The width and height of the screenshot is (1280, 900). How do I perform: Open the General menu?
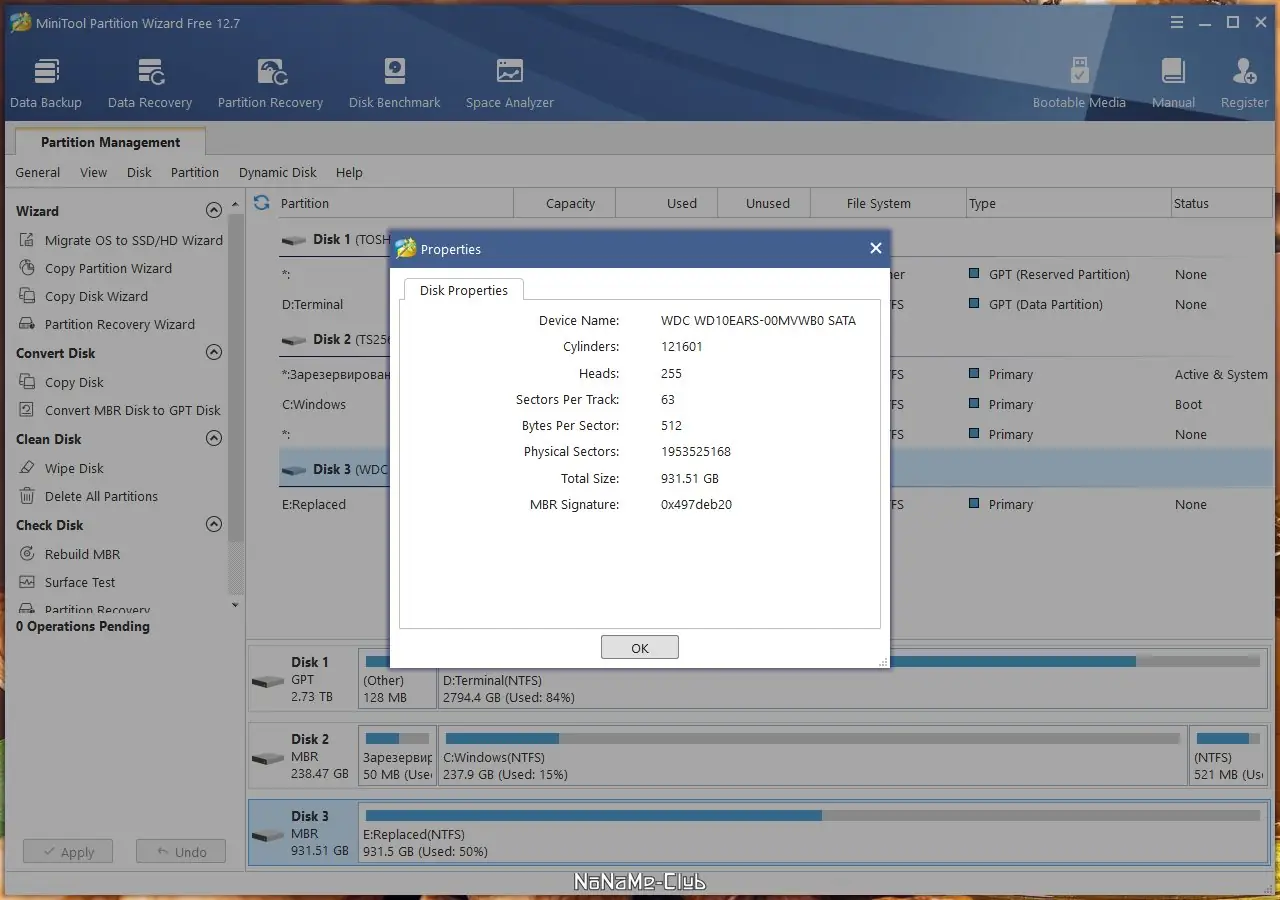38,172
